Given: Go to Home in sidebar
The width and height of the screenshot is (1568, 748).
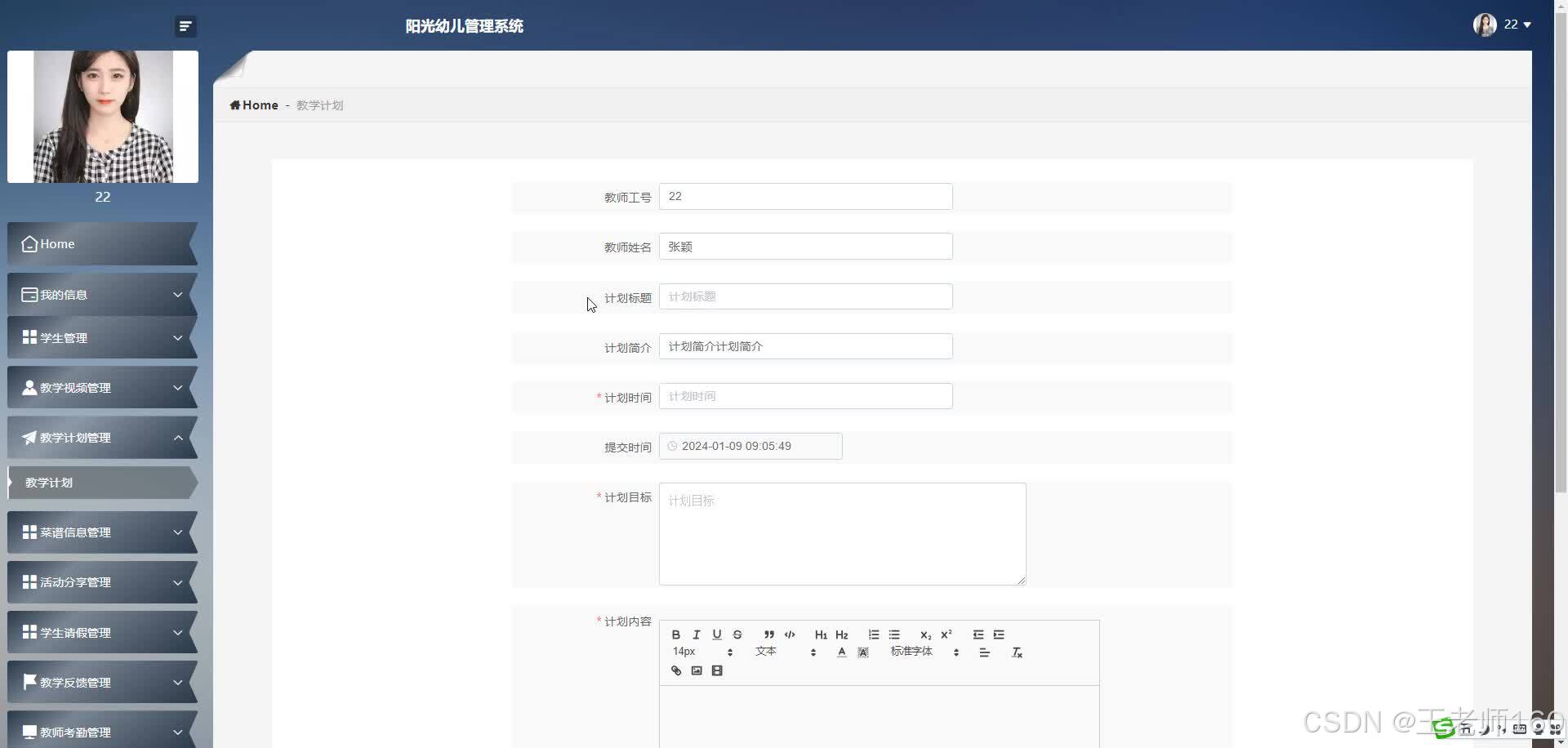Looking at the screenshot, I should (102, 244).
